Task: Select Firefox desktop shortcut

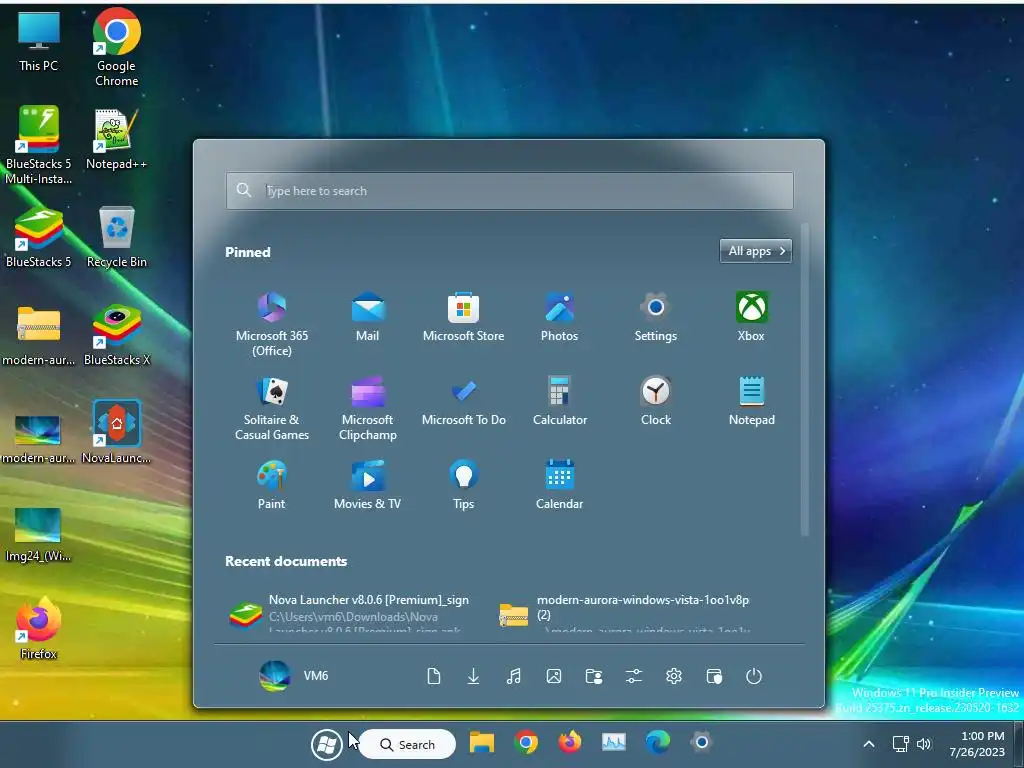Action: [x=39, y=628]
